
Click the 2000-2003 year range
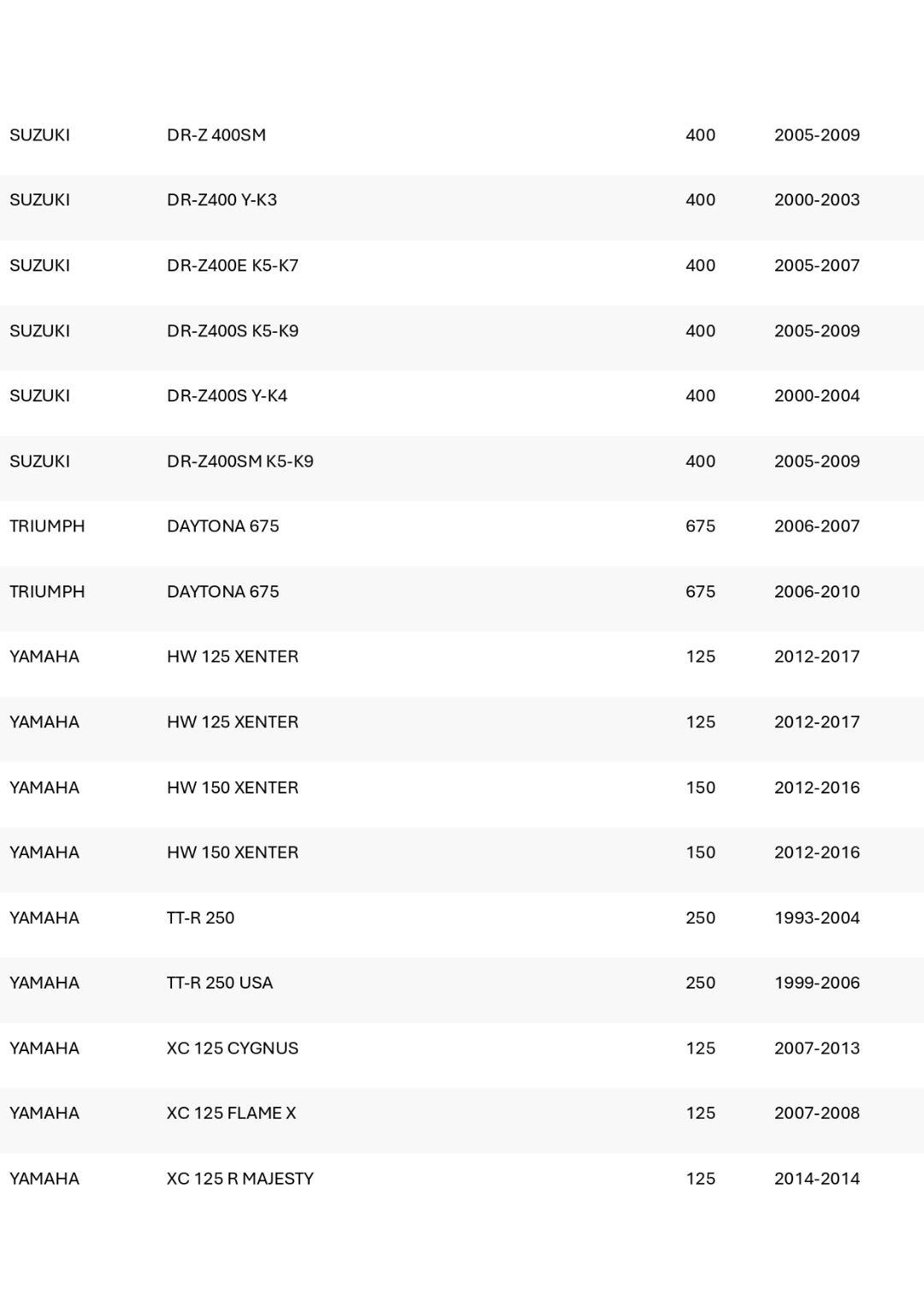tap(817, 200)
